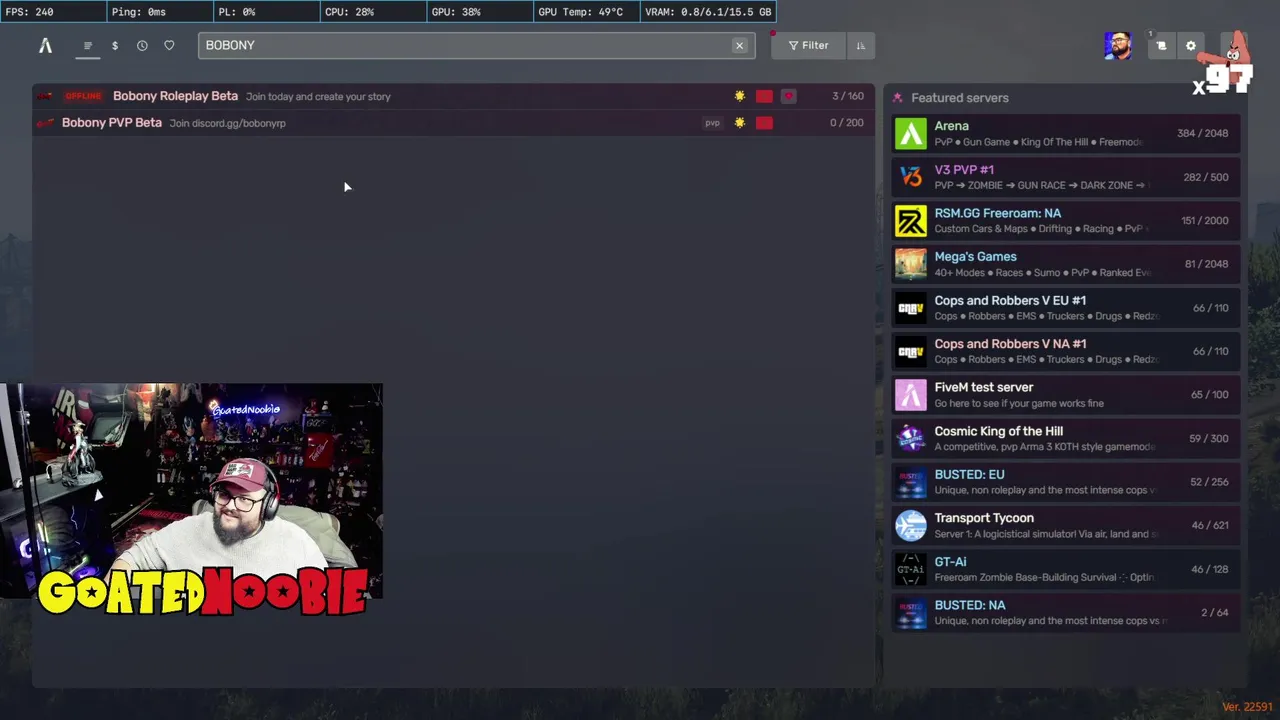This screenshot has width=1280, height=720.
Task: Open the FiveM test server
Action: click(1066, 395)
